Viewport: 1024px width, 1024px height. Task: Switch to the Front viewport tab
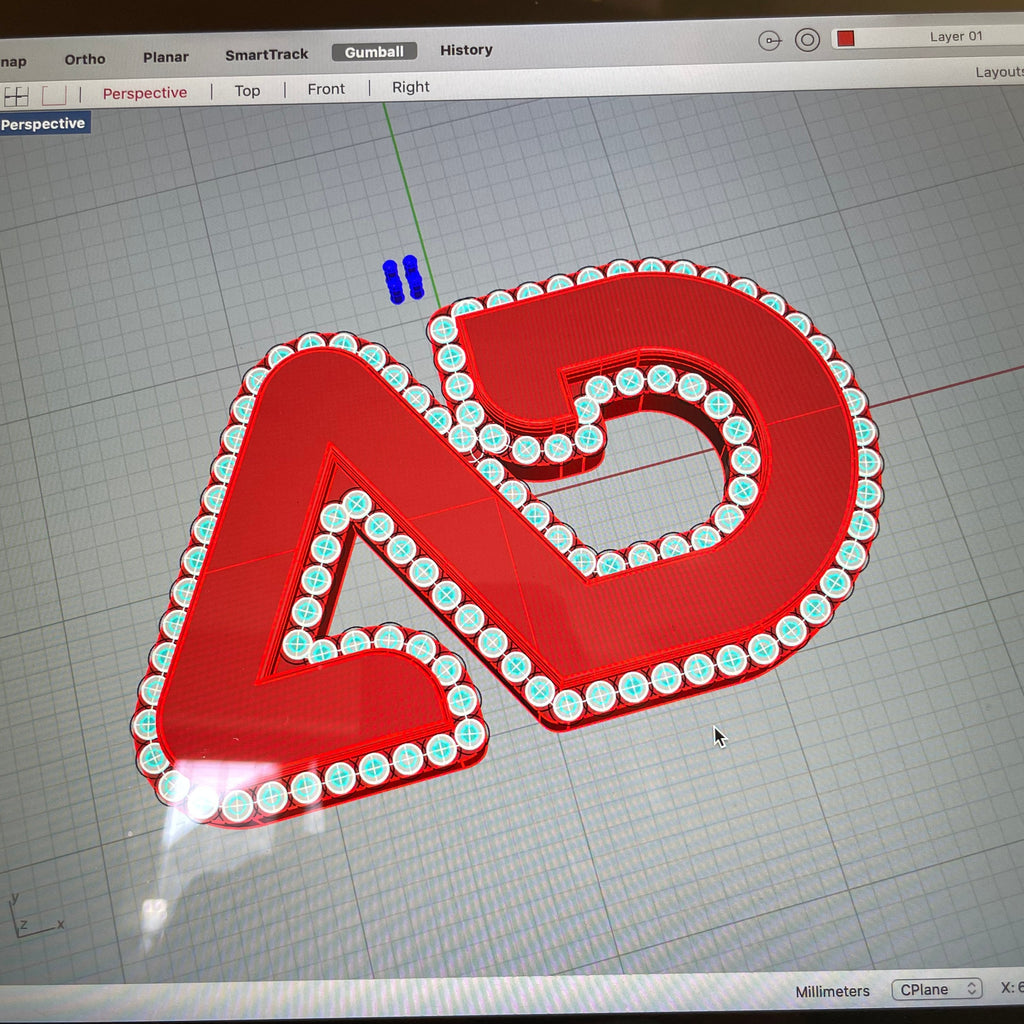[x=326, y=89]
